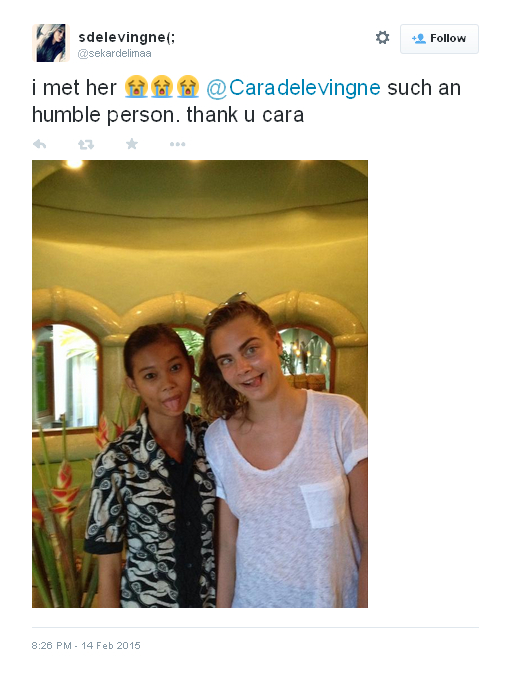Click the tweet text 'humble person. thank u cara'
This screenshot has width=511, height=680.
point(168,115)
